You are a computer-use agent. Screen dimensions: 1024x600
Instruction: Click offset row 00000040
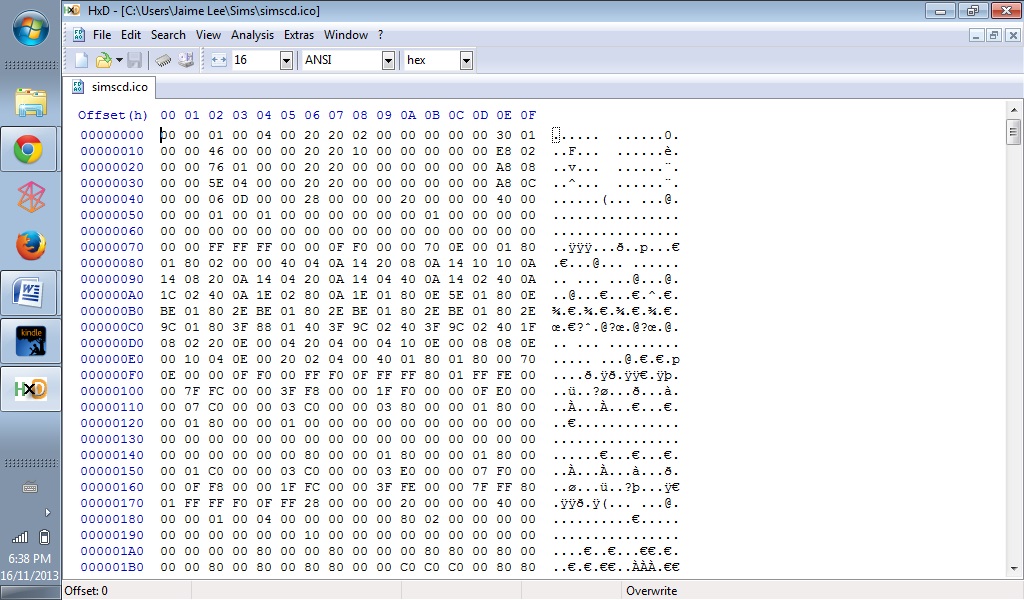[x=112, y=199]
